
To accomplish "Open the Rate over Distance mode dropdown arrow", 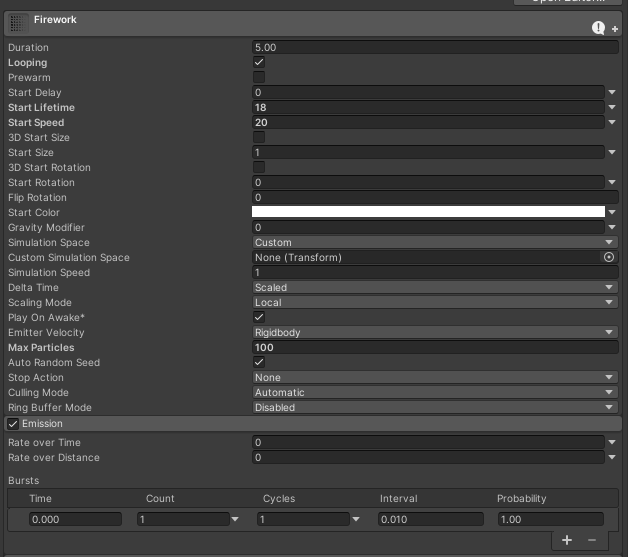I will tap(612, 457).
